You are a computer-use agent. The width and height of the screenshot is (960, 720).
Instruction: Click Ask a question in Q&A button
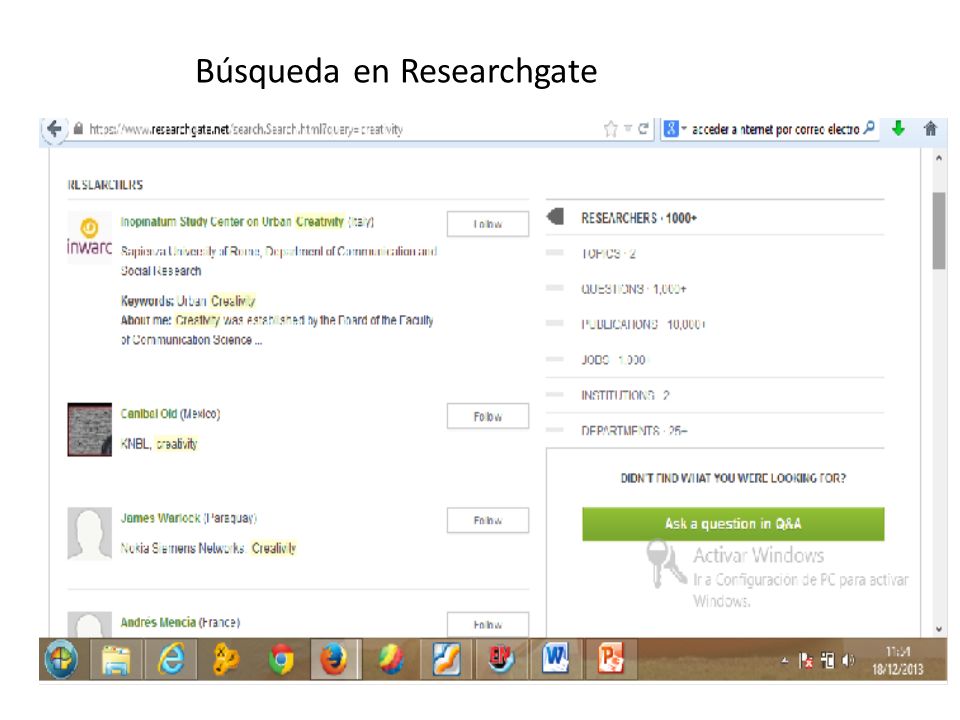pos(733,524)
